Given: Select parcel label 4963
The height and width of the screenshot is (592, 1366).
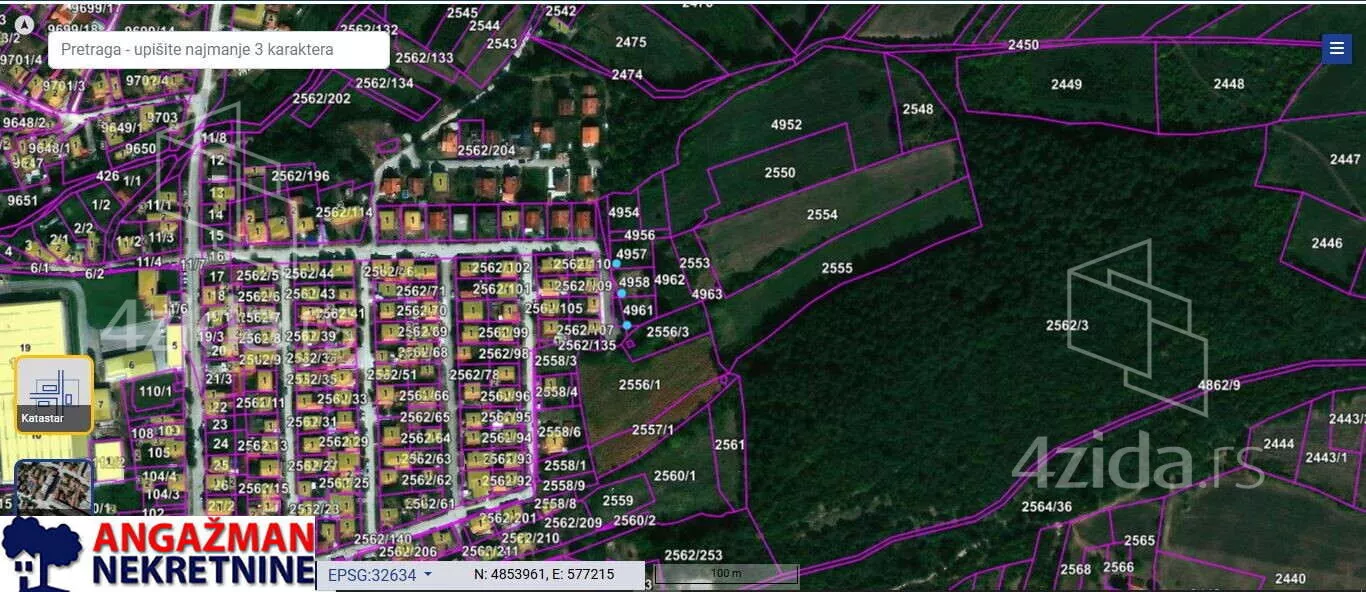Looking at the screenshot, I should 707,294.
